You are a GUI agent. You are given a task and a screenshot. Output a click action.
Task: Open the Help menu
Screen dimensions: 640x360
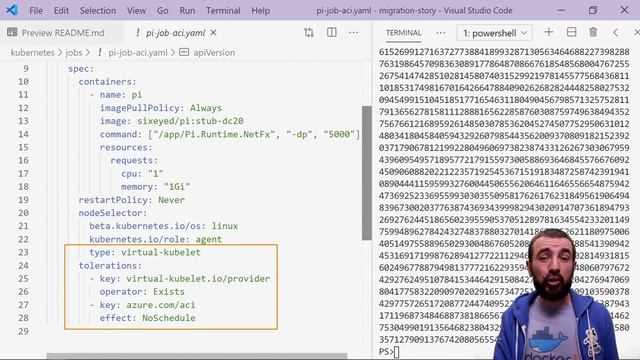[x=260, y=11]
